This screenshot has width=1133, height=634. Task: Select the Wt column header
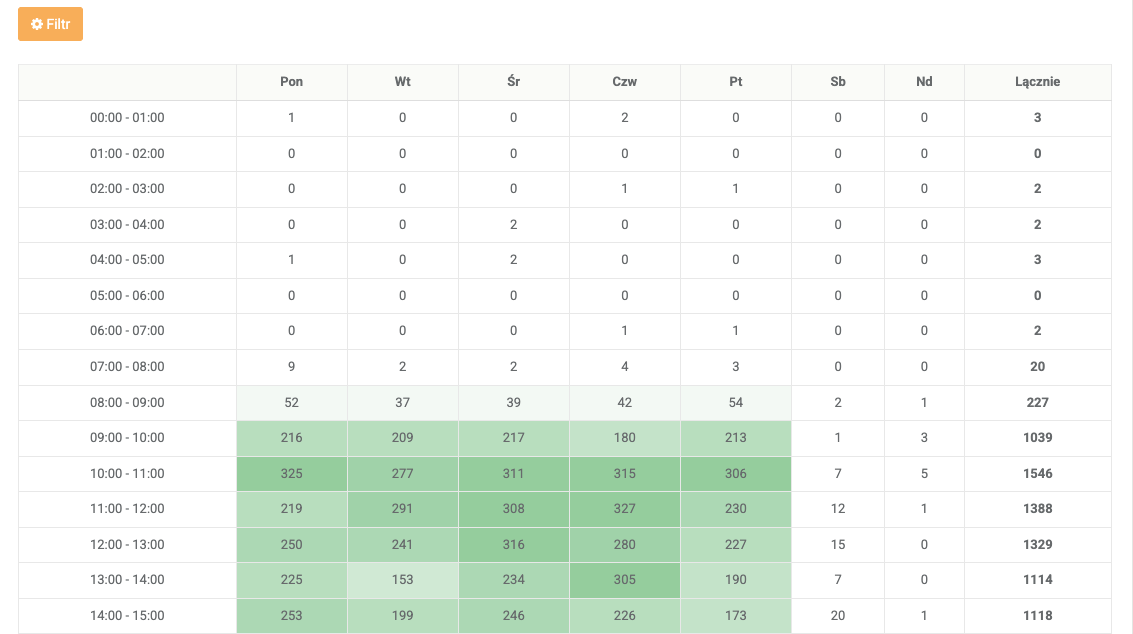403,82
